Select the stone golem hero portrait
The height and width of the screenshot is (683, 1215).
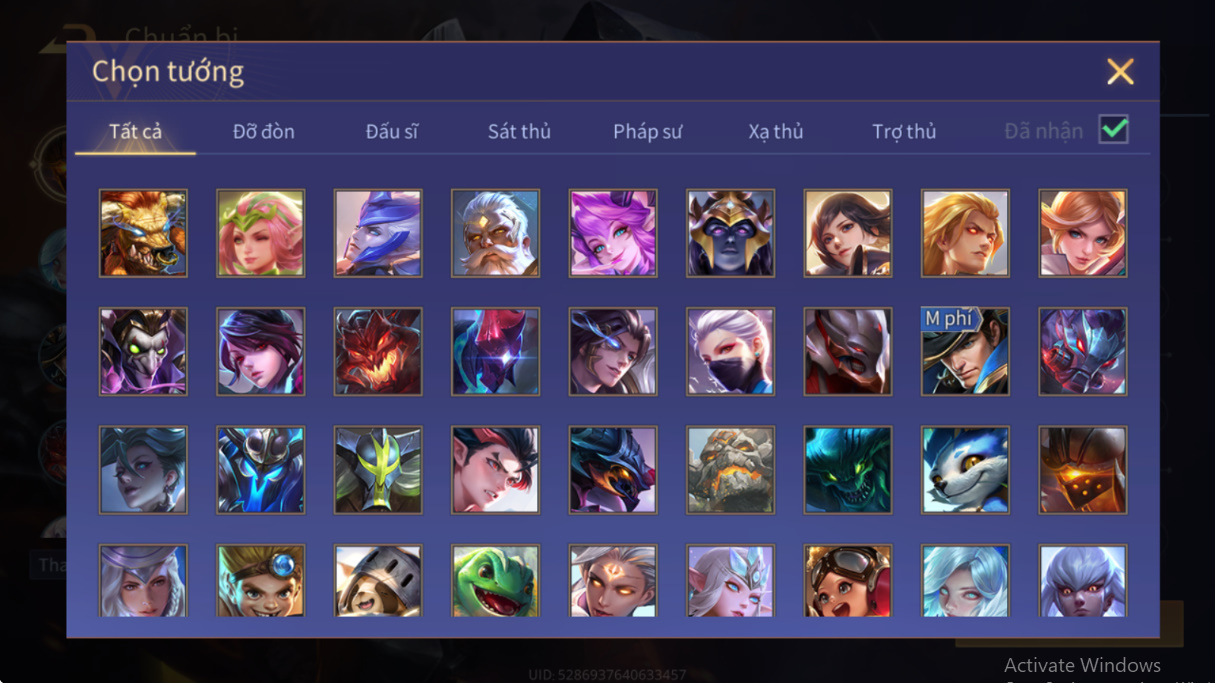(730, 470)
